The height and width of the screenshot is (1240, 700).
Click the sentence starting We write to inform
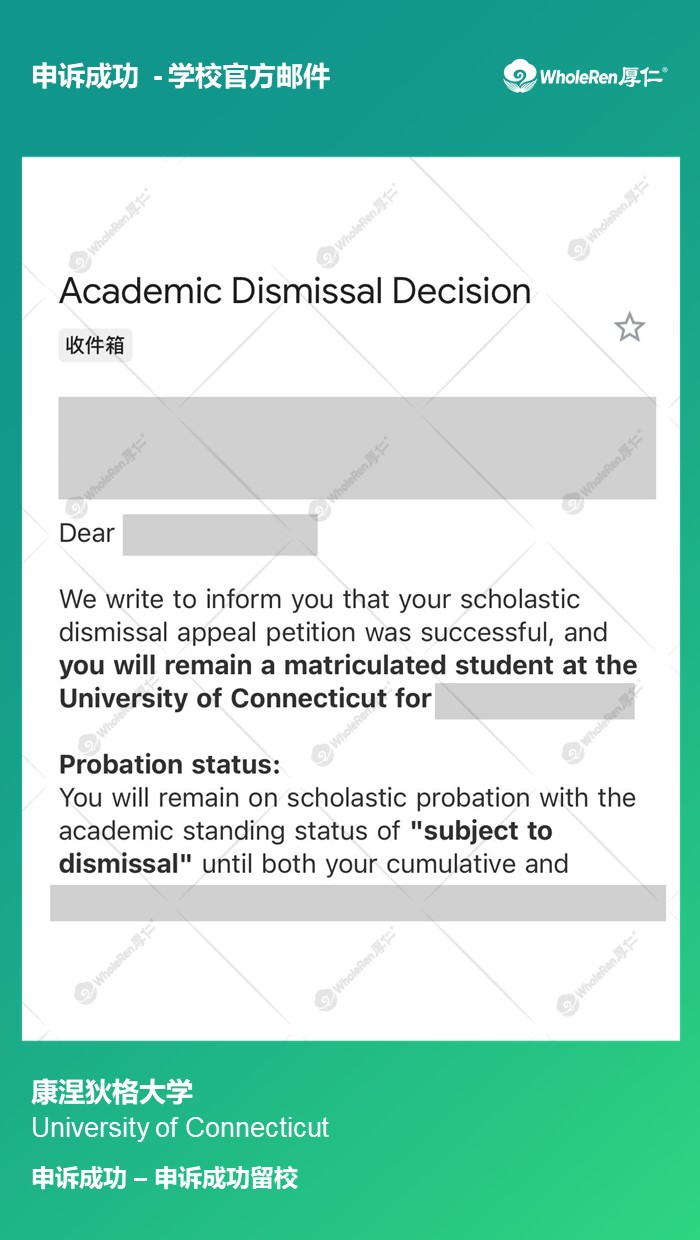pos(319,600)
